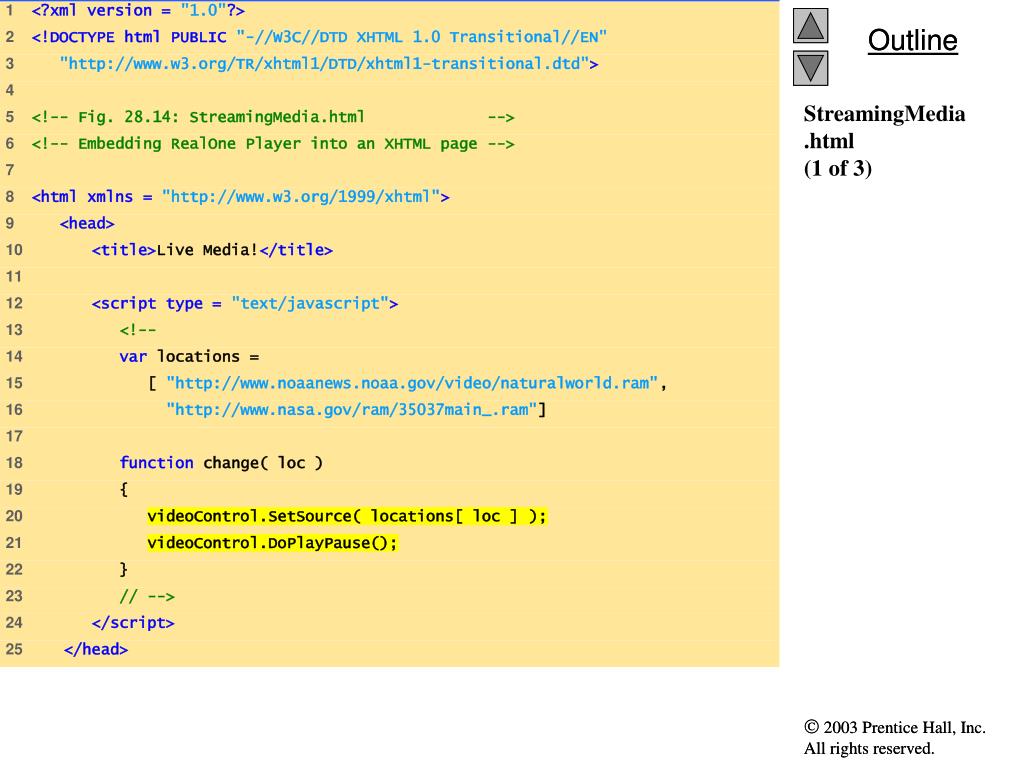The image size is (1024, 768).
Task: Click the html xmlns tag line
Action: pos(240,197)
